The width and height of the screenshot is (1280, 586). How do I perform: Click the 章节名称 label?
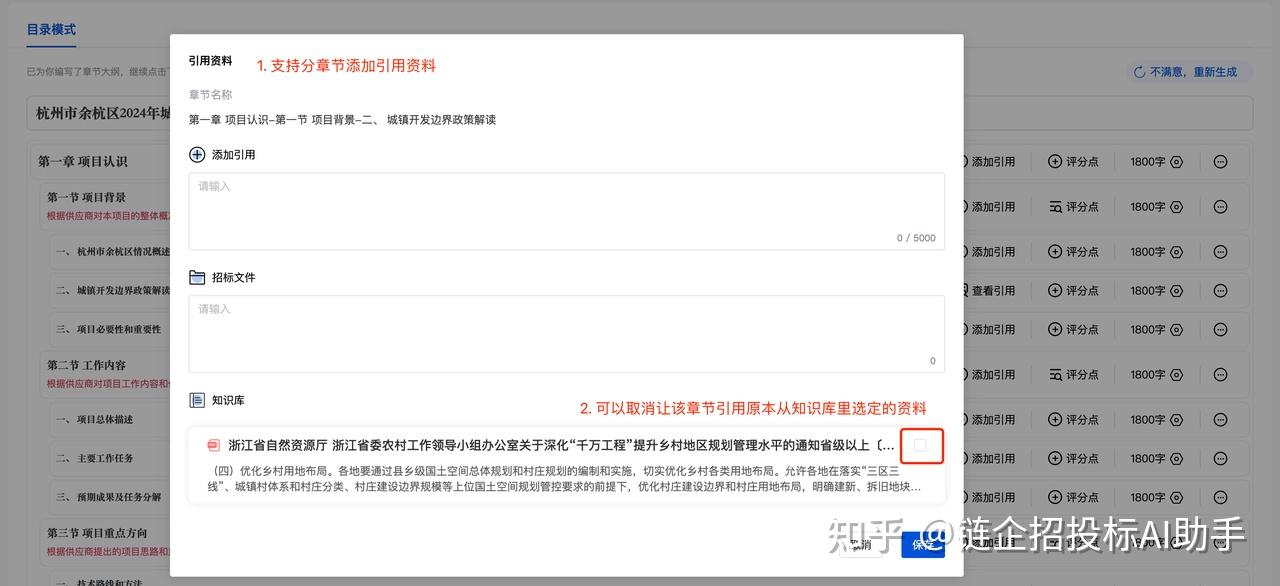pyautogui.click(x=210, y=95)
